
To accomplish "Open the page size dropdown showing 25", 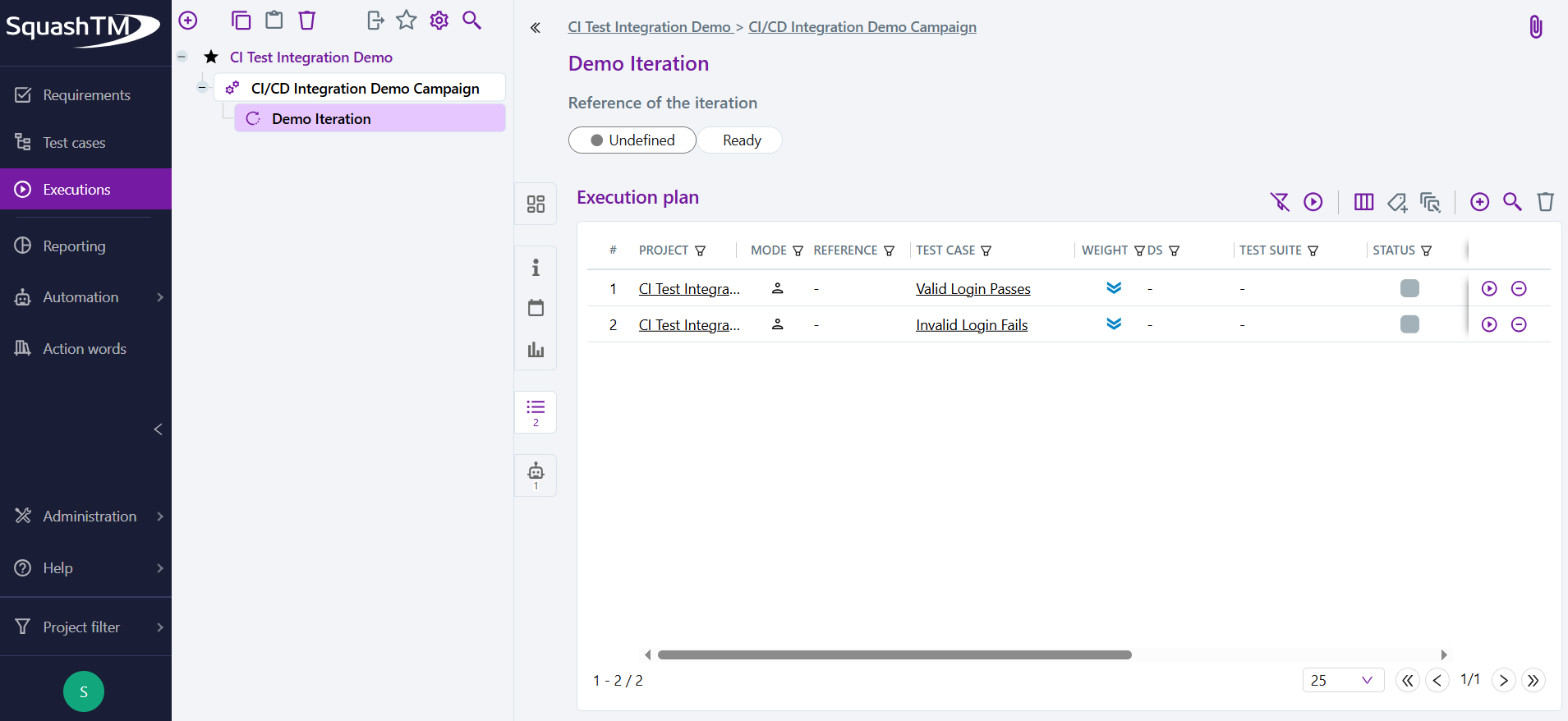I will (1342, 680).
